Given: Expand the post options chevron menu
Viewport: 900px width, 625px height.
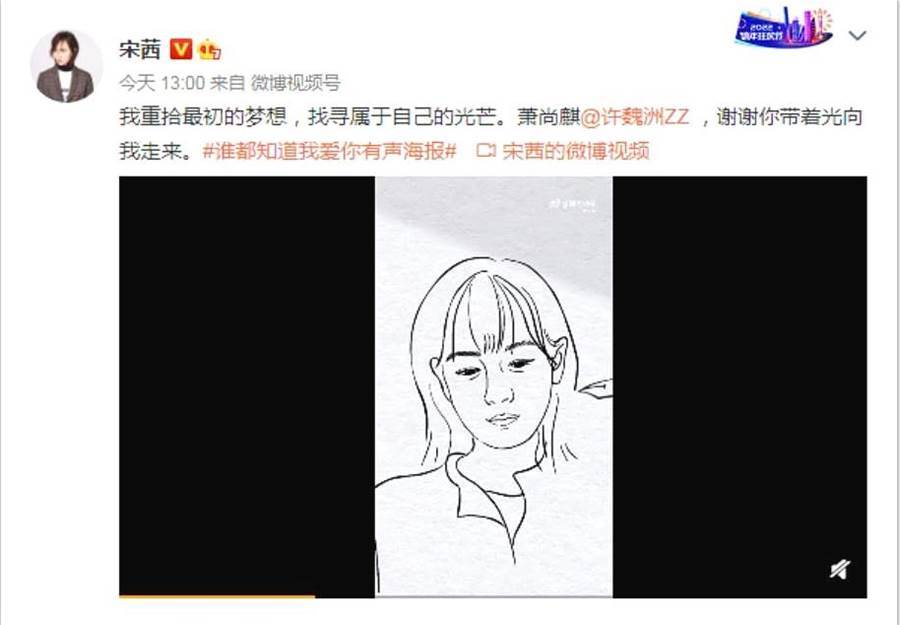Looking at the screenshot, I should click(857, 36).
